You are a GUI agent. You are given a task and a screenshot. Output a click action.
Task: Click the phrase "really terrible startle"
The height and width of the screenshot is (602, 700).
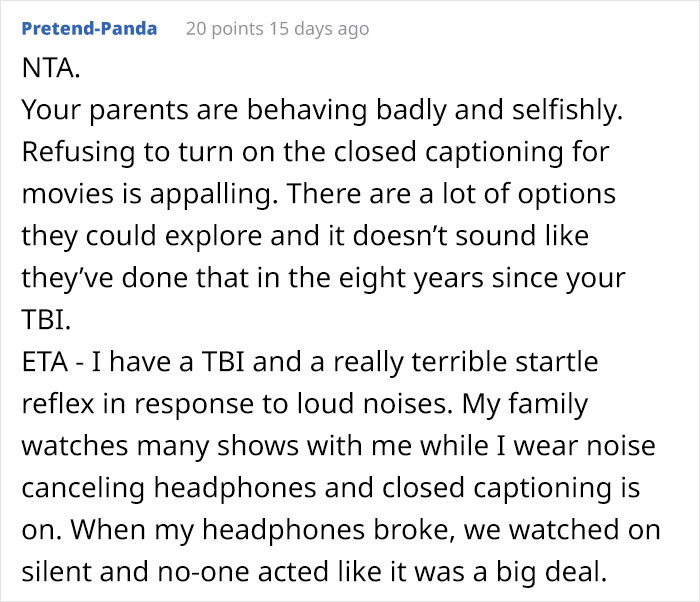[x=466, y=362]
